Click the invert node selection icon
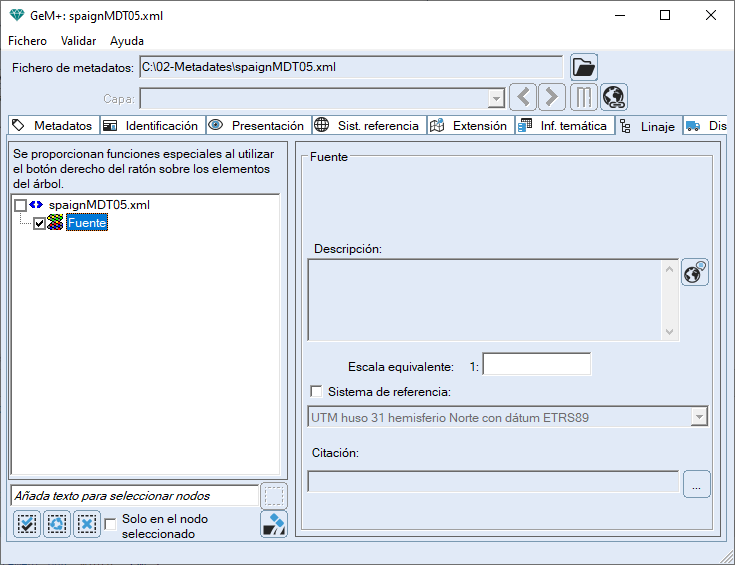 tap(57, 523)
